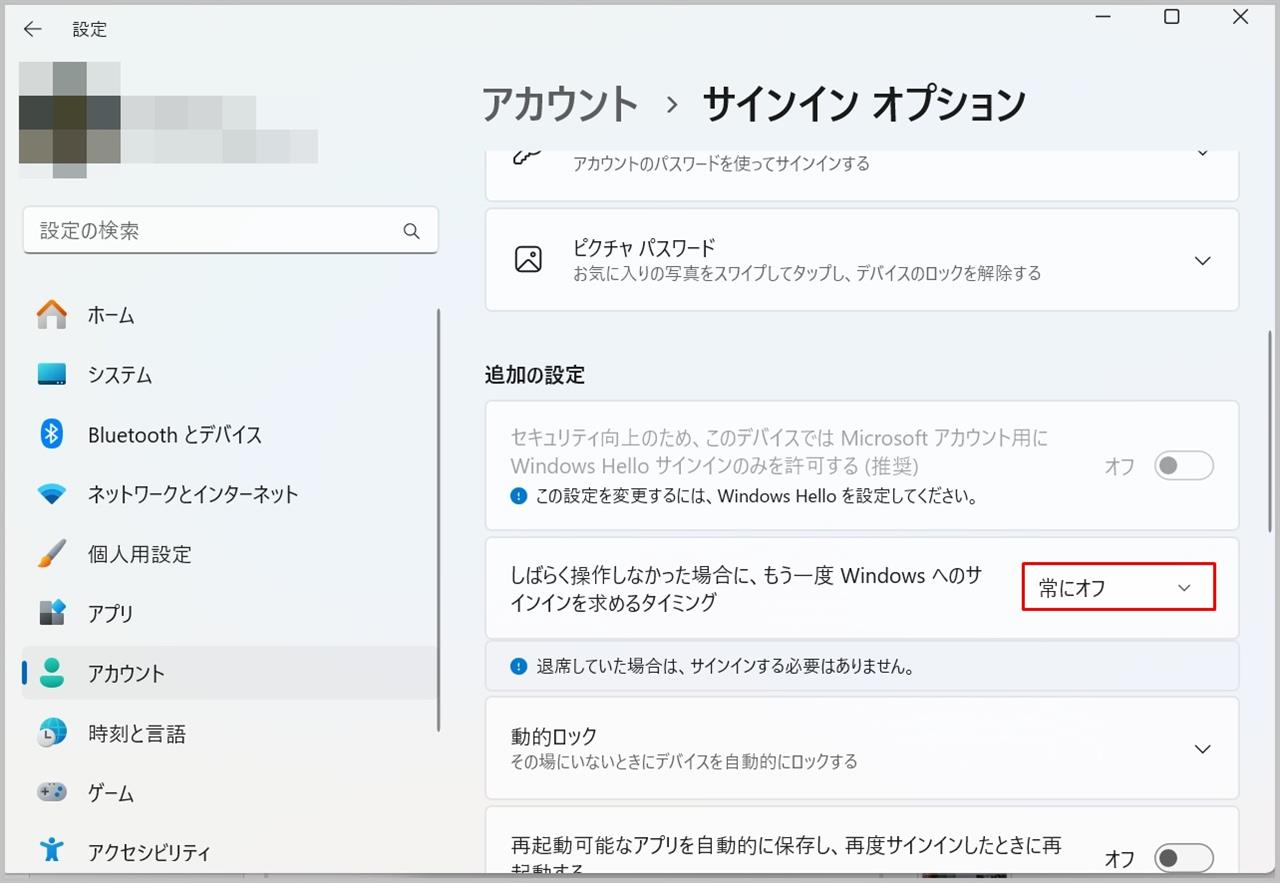Image resolution: width=1280 pixels, height=883 pixels.
Task: Click the アカウント breadcrumb link
Action: 560,104
